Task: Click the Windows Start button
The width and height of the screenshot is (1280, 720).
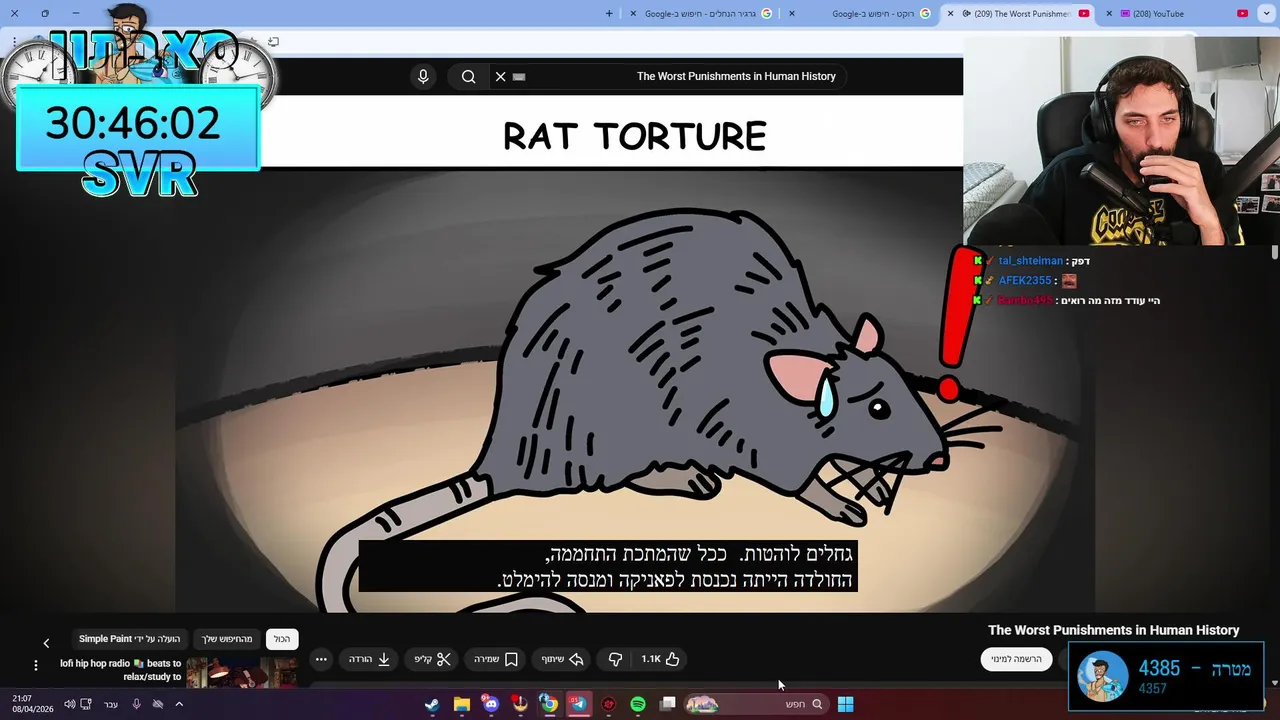Action: tap(845, 704)
